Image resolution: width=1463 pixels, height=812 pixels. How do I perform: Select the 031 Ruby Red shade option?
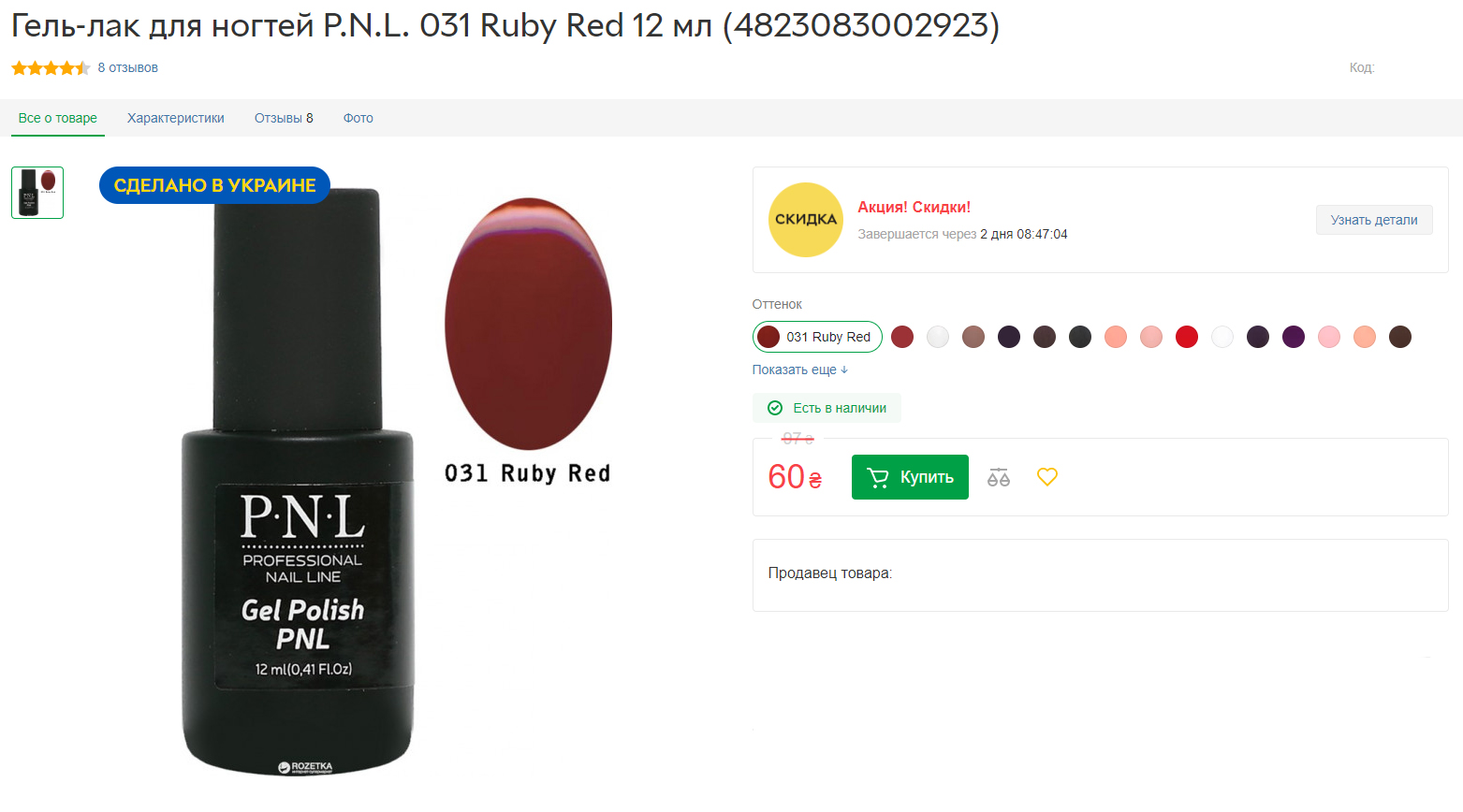coord(817,337)
